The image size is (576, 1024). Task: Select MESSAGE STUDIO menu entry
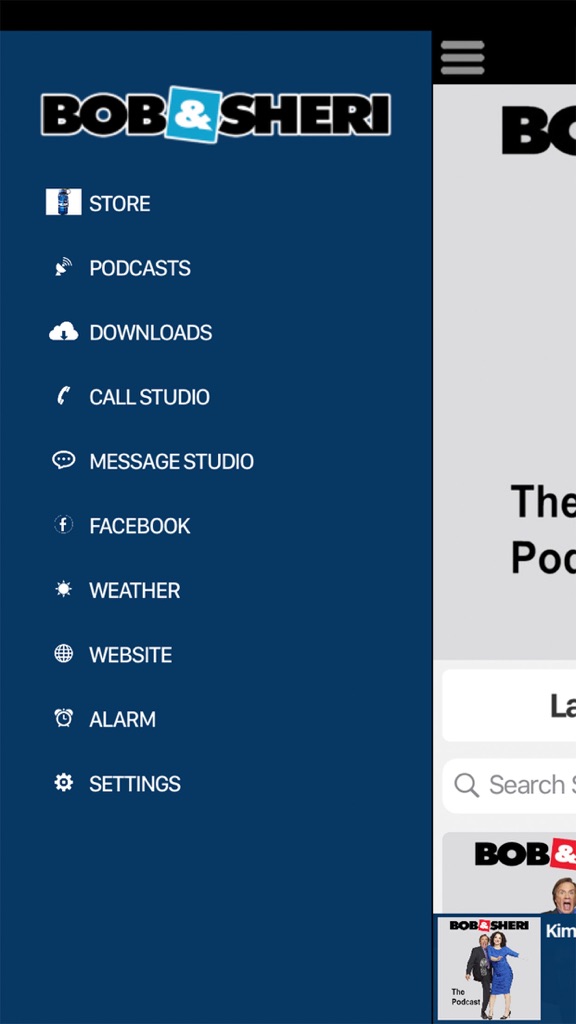(172, 462)
